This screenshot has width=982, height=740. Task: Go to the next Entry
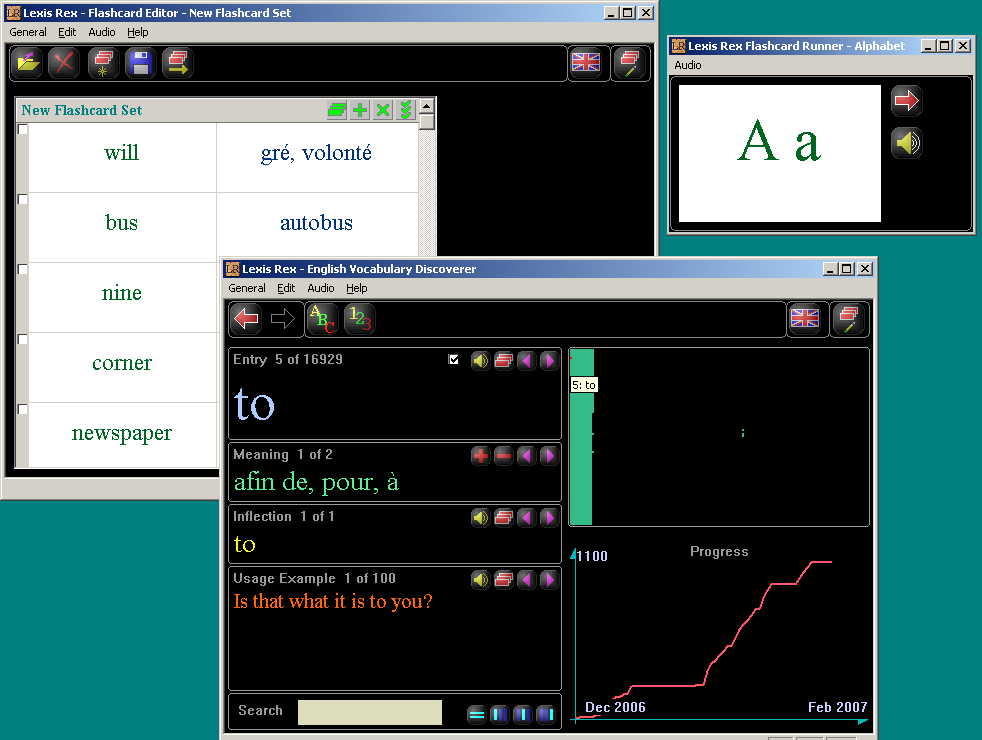[x=549, y=361]
